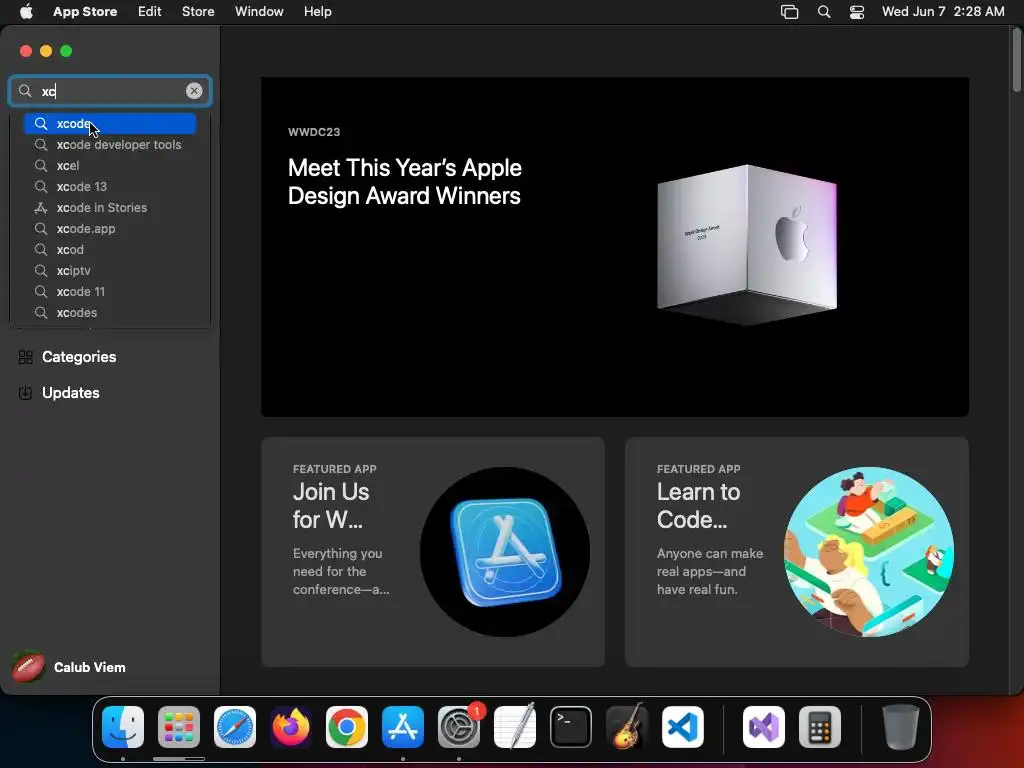Click the date and time in menu bar
This screenshot has height=768, width=1024.
tap(943, 11)
